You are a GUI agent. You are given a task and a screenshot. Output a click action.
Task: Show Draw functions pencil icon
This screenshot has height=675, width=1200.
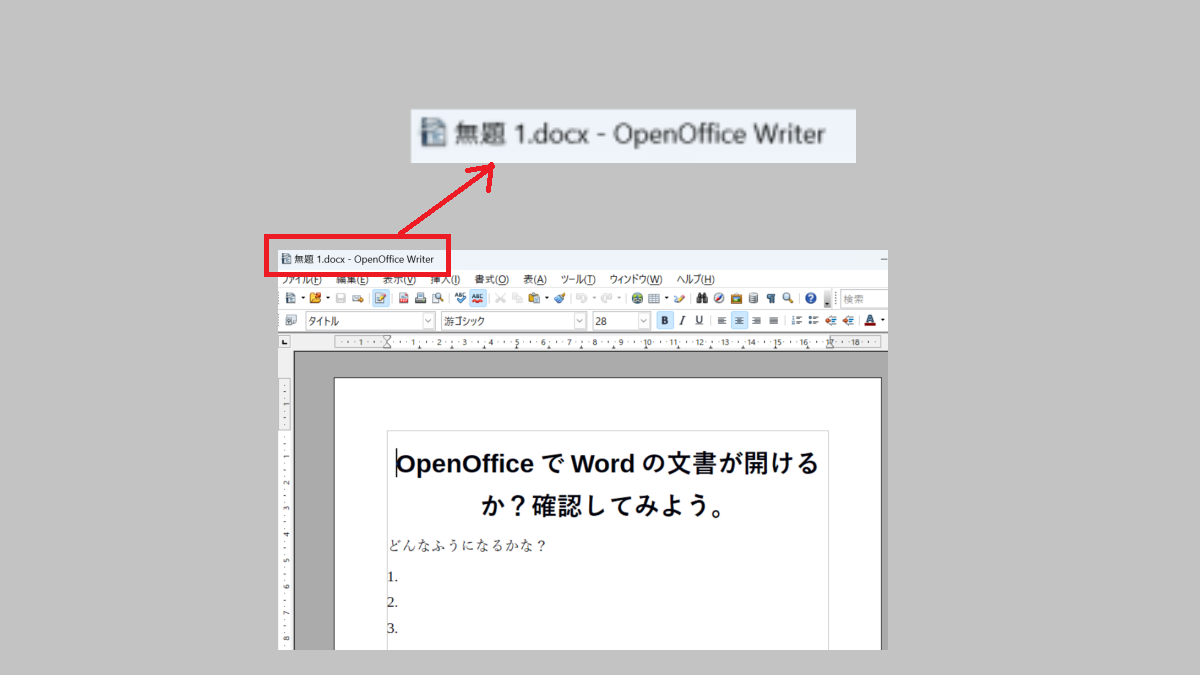point(679,298)
